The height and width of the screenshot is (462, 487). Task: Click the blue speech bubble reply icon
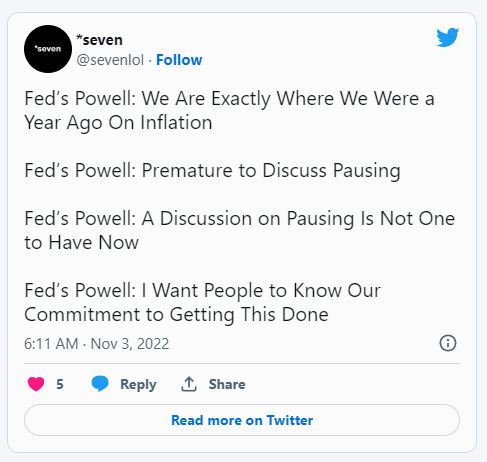100,383
